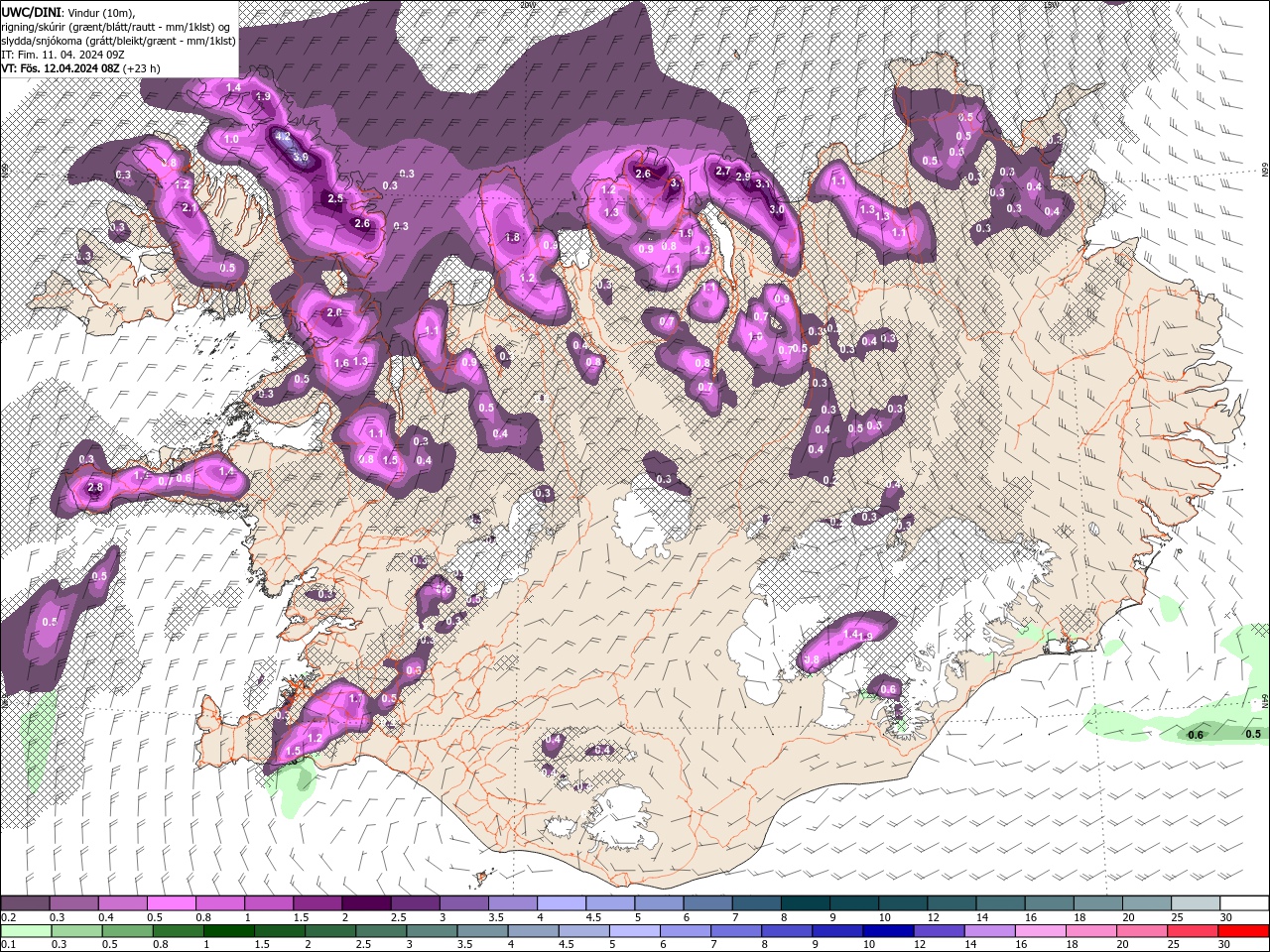The width and height of the screenshot is (1270, 952).
Task: Click the palest green rain swatch labeled 0.1
Action: (x=26, y=931)
